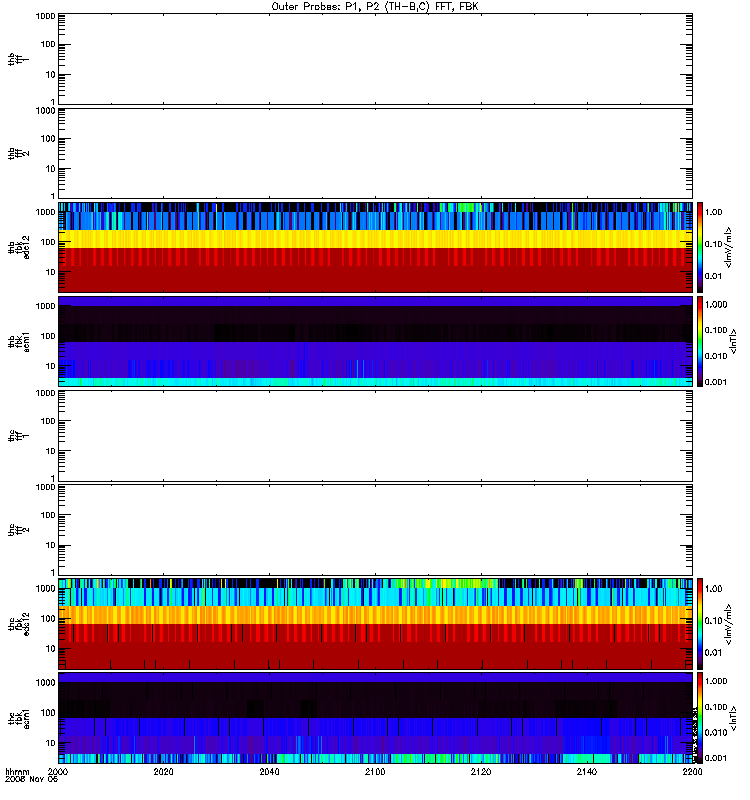Image resolution: width=750 pixels, height=800 pixels.
Task: Click '1.000' on thc scm1 color bar
Action: 716,681
